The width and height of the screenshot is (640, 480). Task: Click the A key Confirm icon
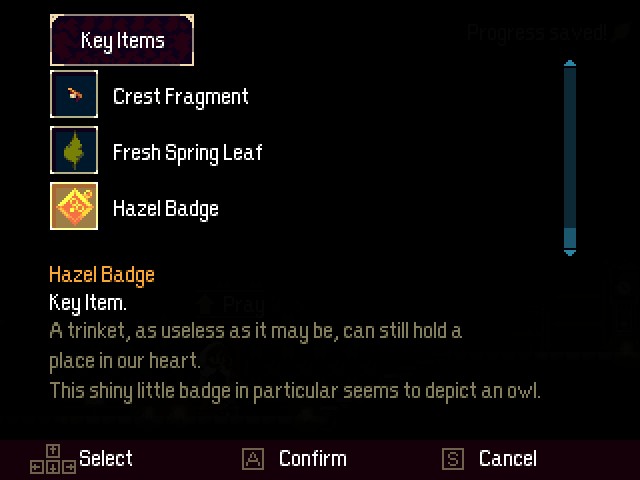[254, 459]
